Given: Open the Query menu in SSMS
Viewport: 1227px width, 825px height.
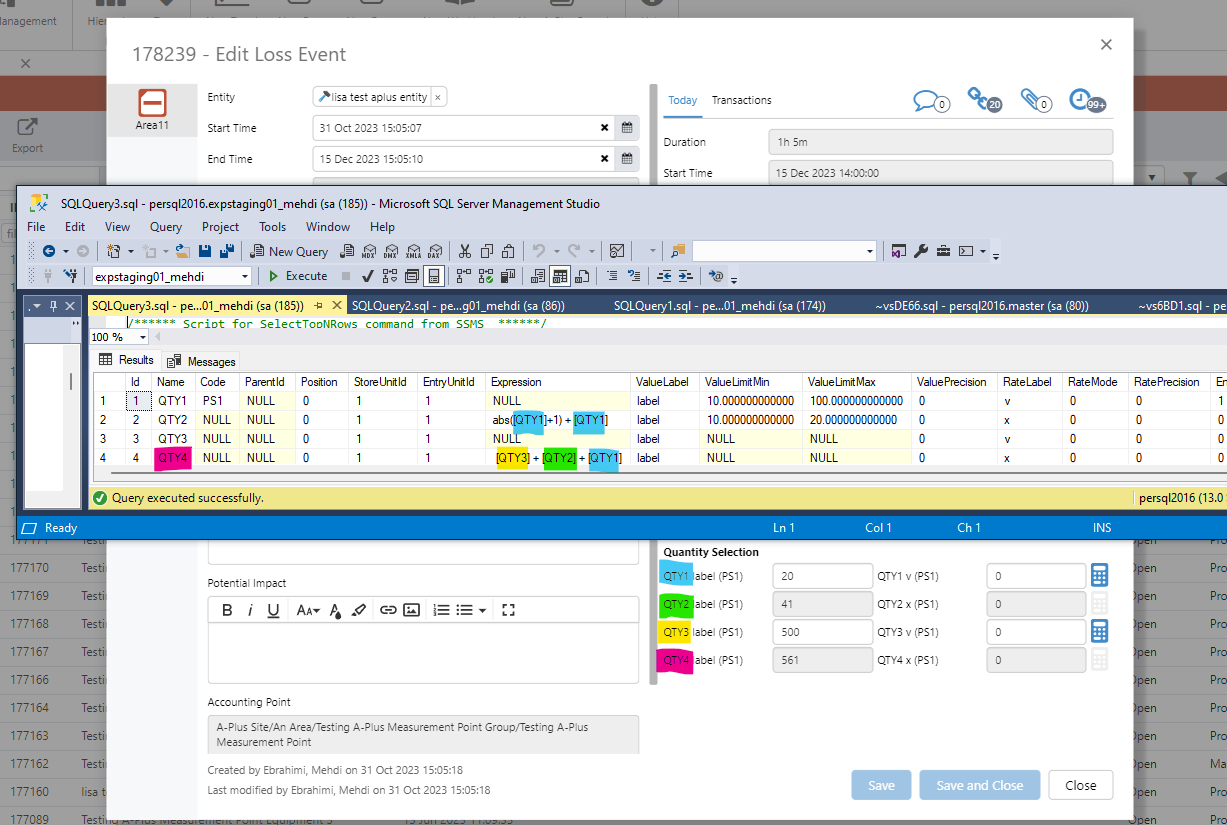Looking at the screenshot, I should pos(163,227).
